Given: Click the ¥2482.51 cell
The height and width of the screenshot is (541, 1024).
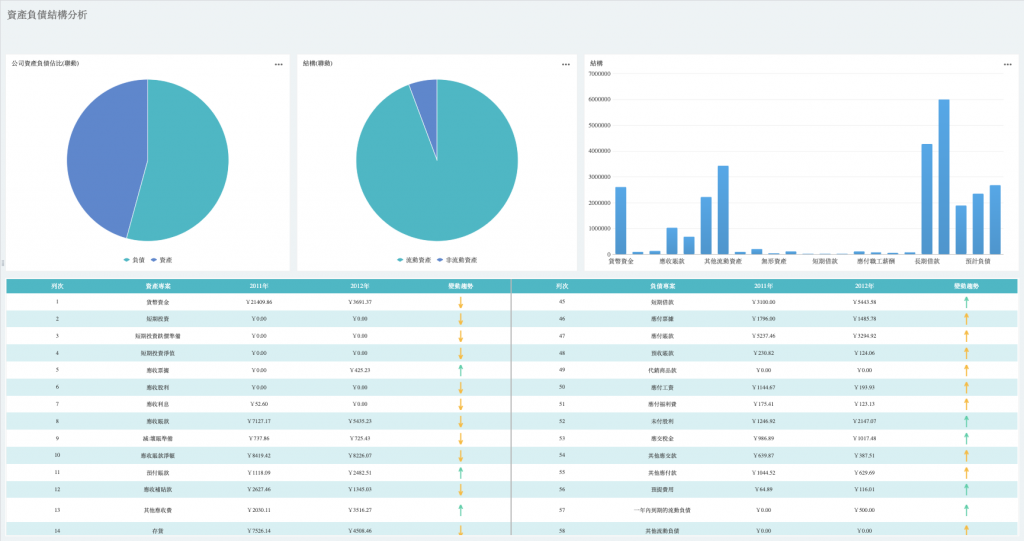Looking at the screenshot, I should (359, 472).
